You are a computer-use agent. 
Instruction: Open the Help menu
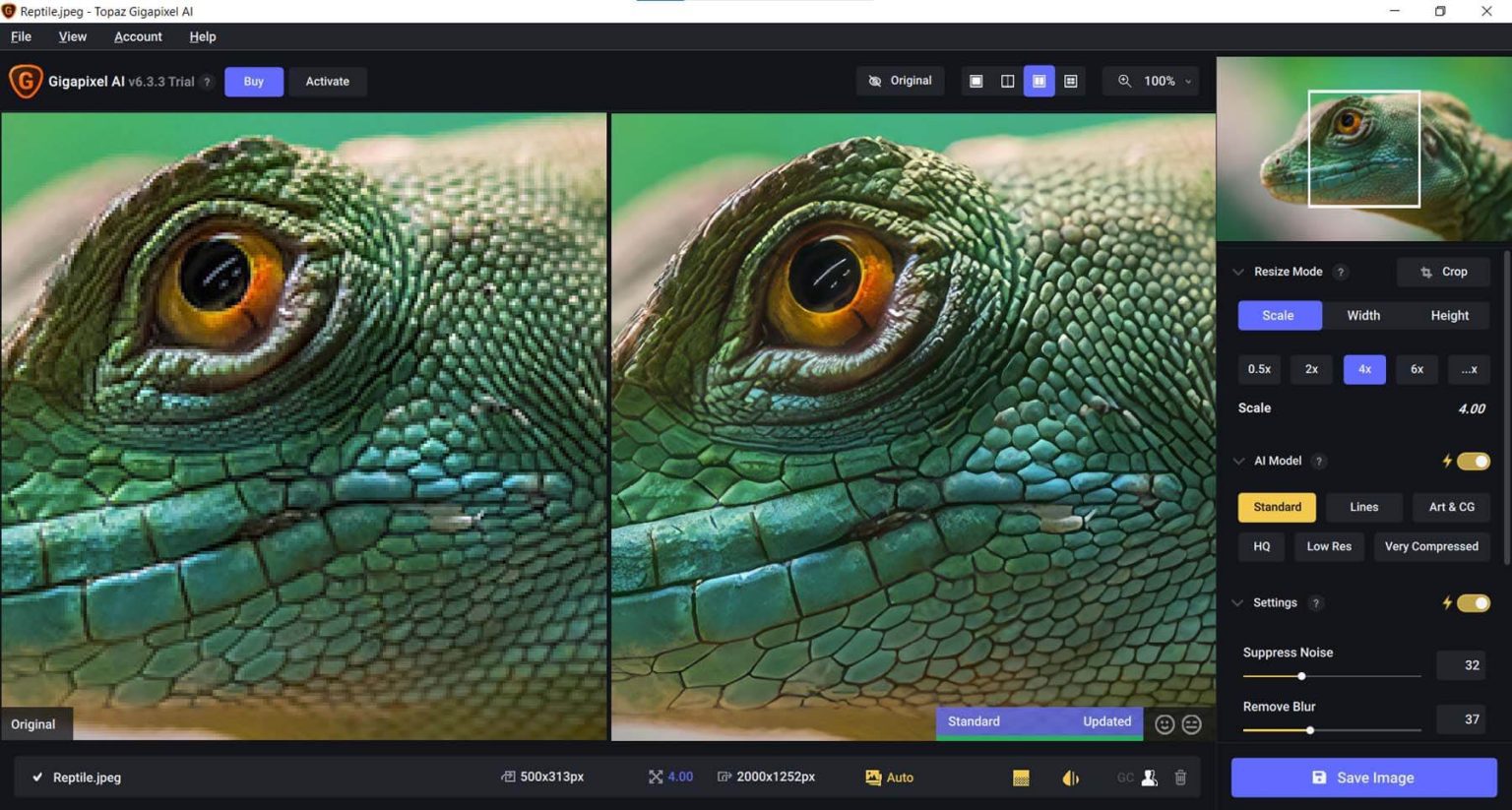[x=203, y=36]
